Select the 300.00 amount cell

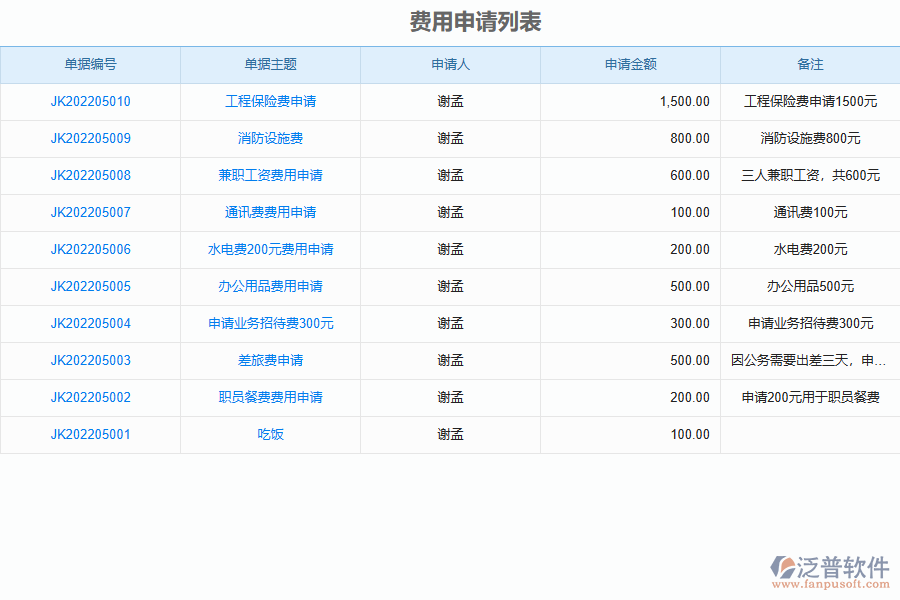630,324
